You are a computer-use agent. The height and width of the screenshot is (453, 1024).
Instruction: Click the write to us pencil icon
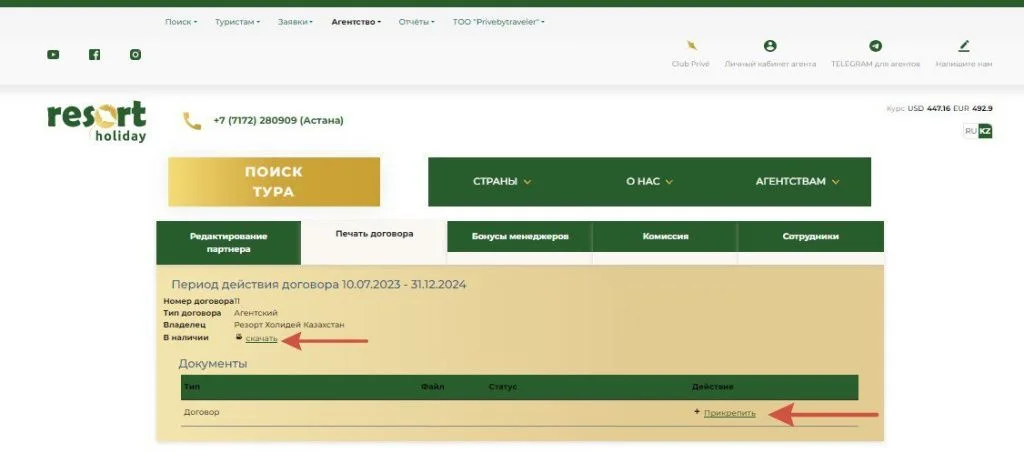[964, 46]
